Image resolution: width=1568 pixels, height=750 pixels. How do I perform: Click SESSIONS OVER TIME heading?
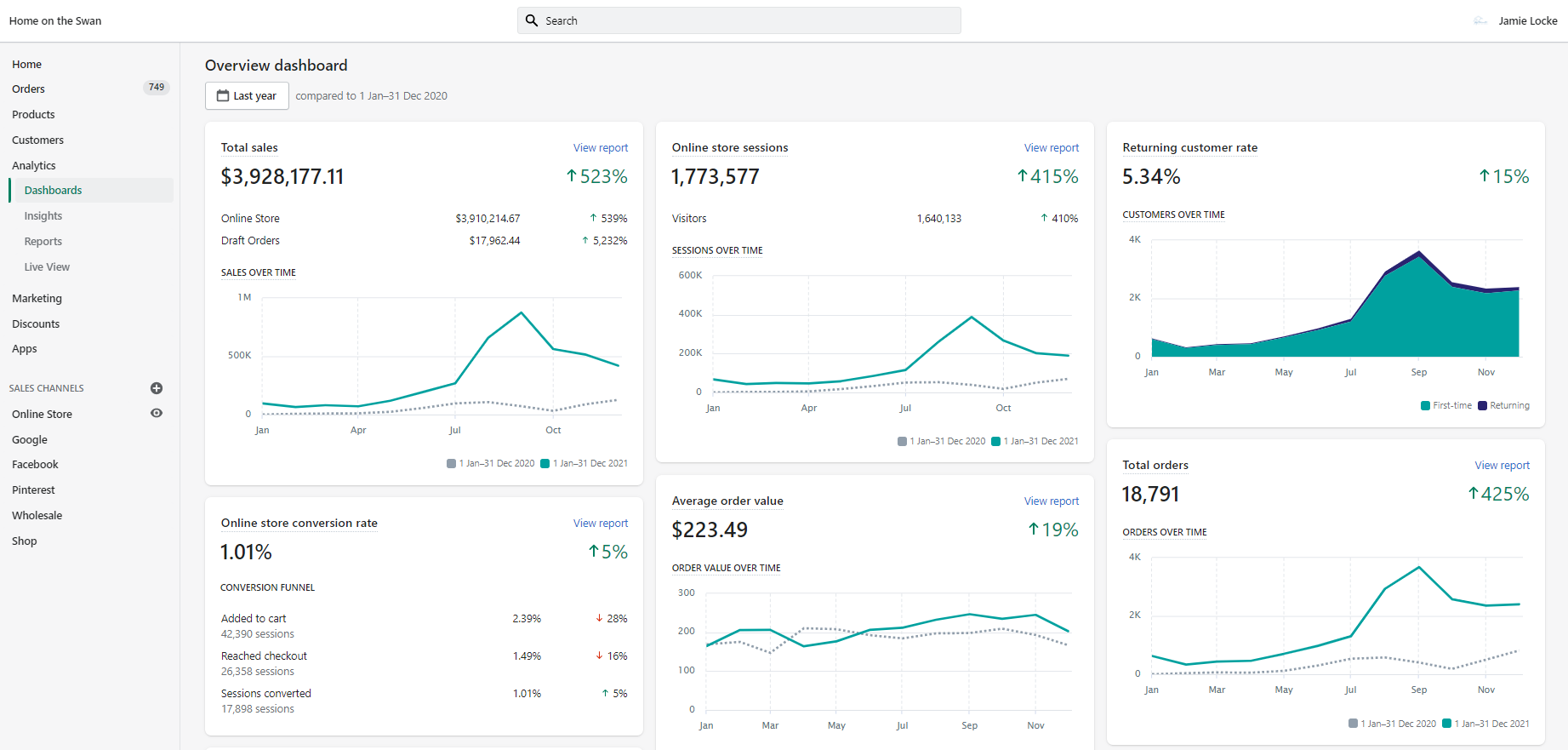point(717,250)
